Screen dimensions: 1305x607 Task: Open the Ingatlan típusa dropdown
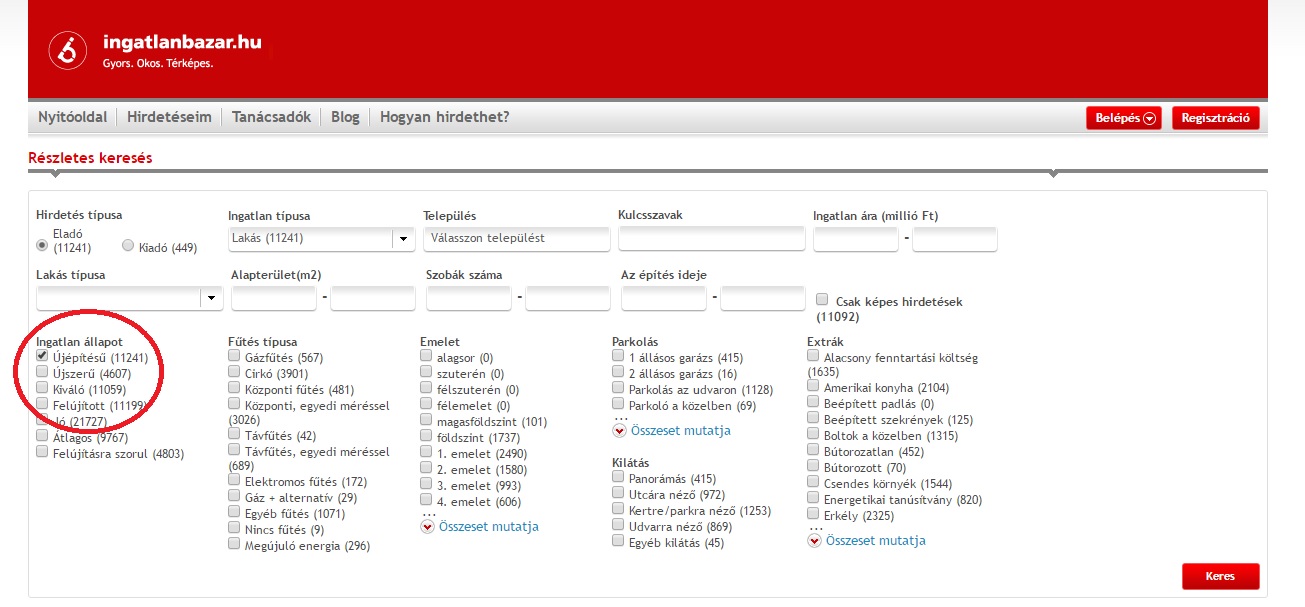coord(403,239)
